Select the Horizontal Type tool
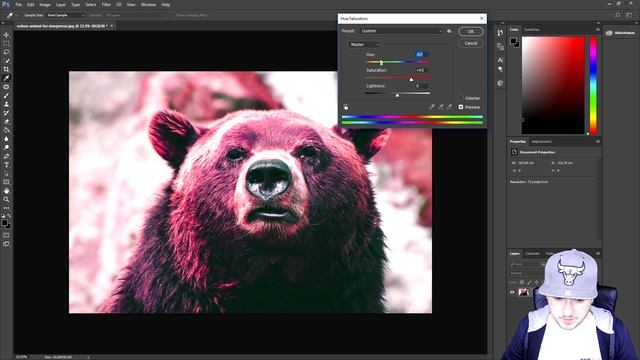 pyautogui.click(x=6, y=164)
